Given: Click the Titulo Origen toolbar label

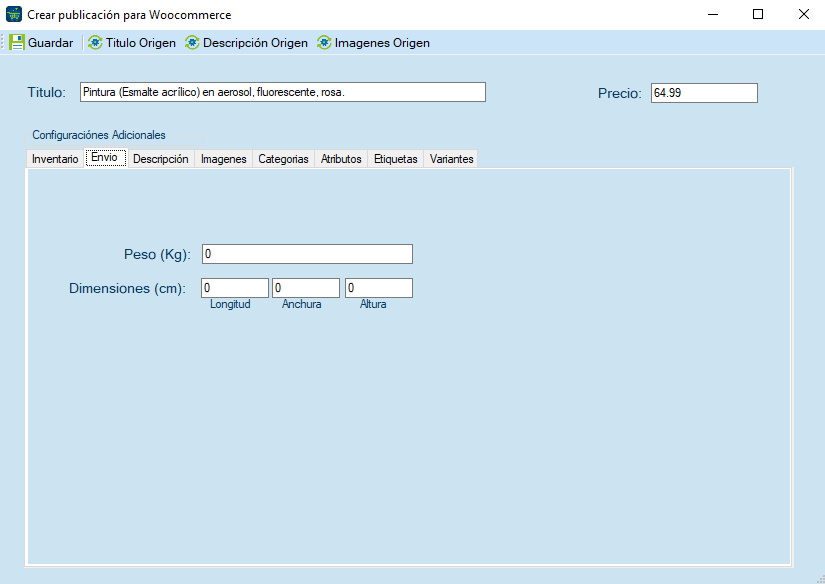Looking at the screenshot, I should (140, 43).
